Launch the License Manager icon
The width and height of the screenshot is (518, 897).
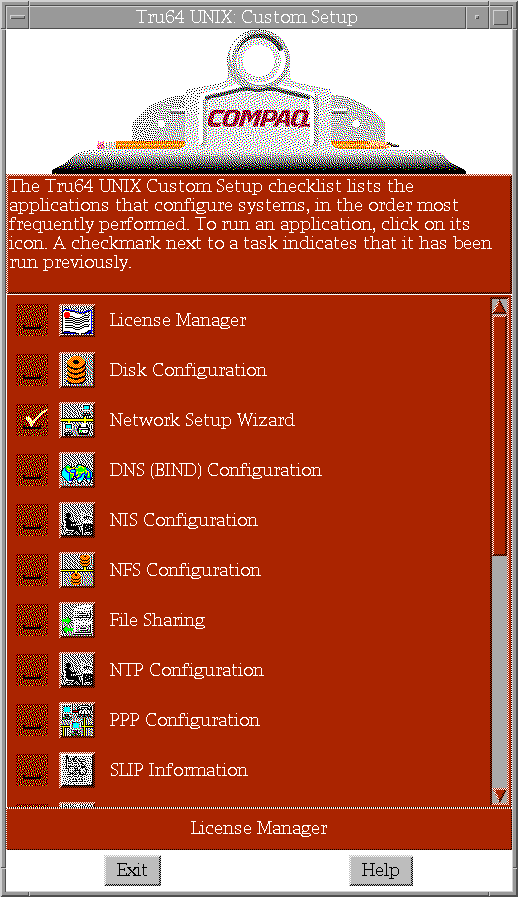pos(77,320)
